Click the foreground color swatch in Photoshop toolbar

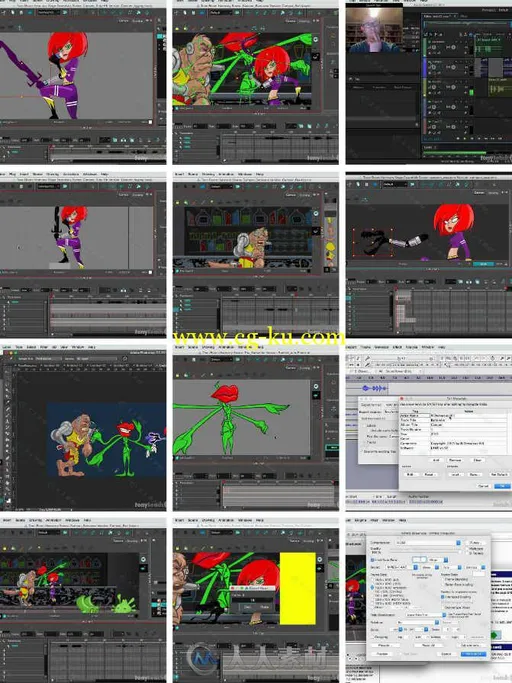[9, 500]
